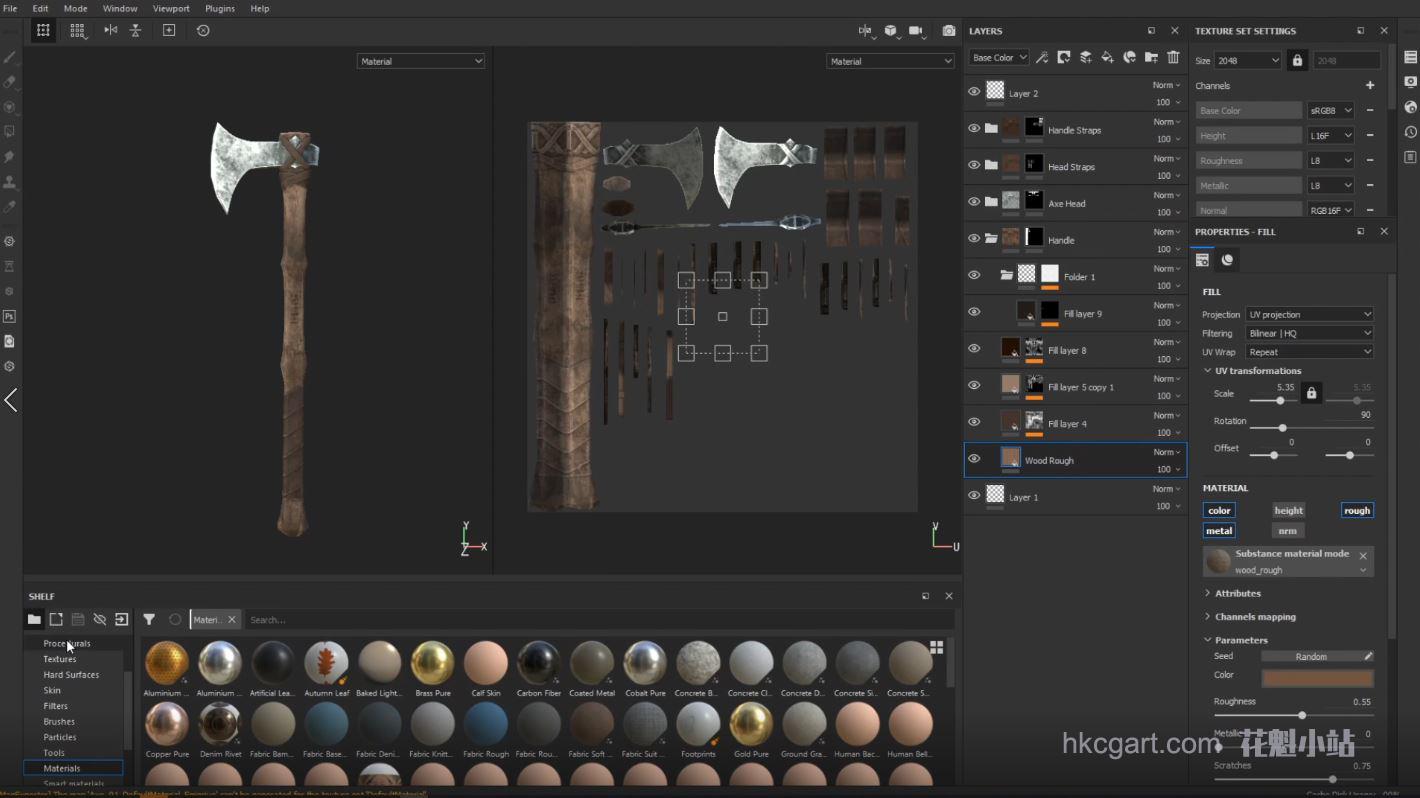Open the Mode menu
This screenshot has height=798, width=1420.
coord(75,8)
